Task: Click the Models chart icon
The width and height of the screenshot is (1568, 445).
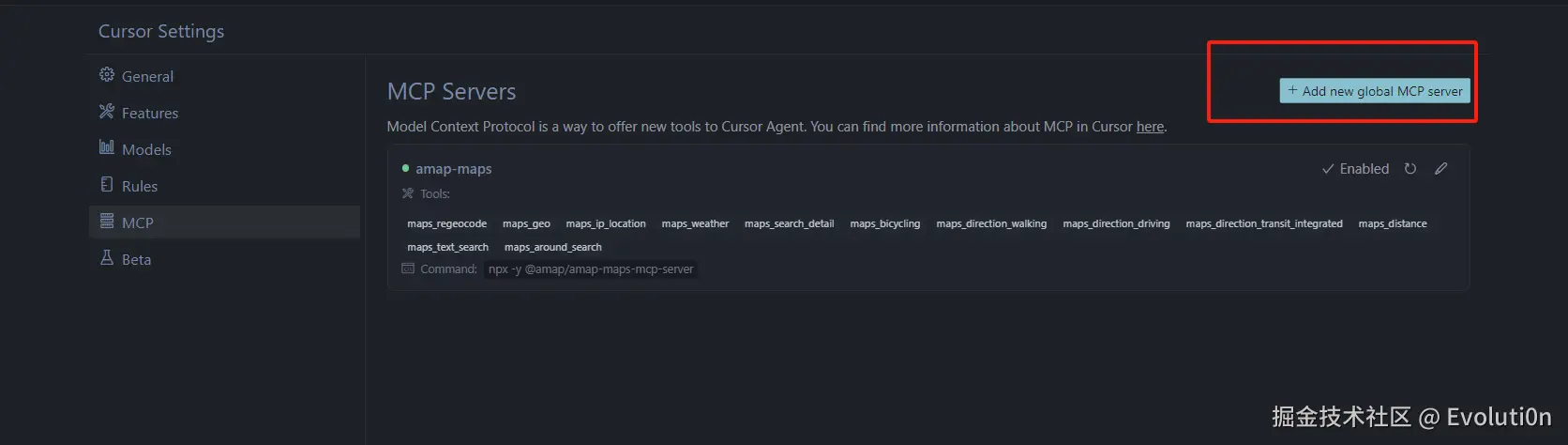Action: click(107, 147)
